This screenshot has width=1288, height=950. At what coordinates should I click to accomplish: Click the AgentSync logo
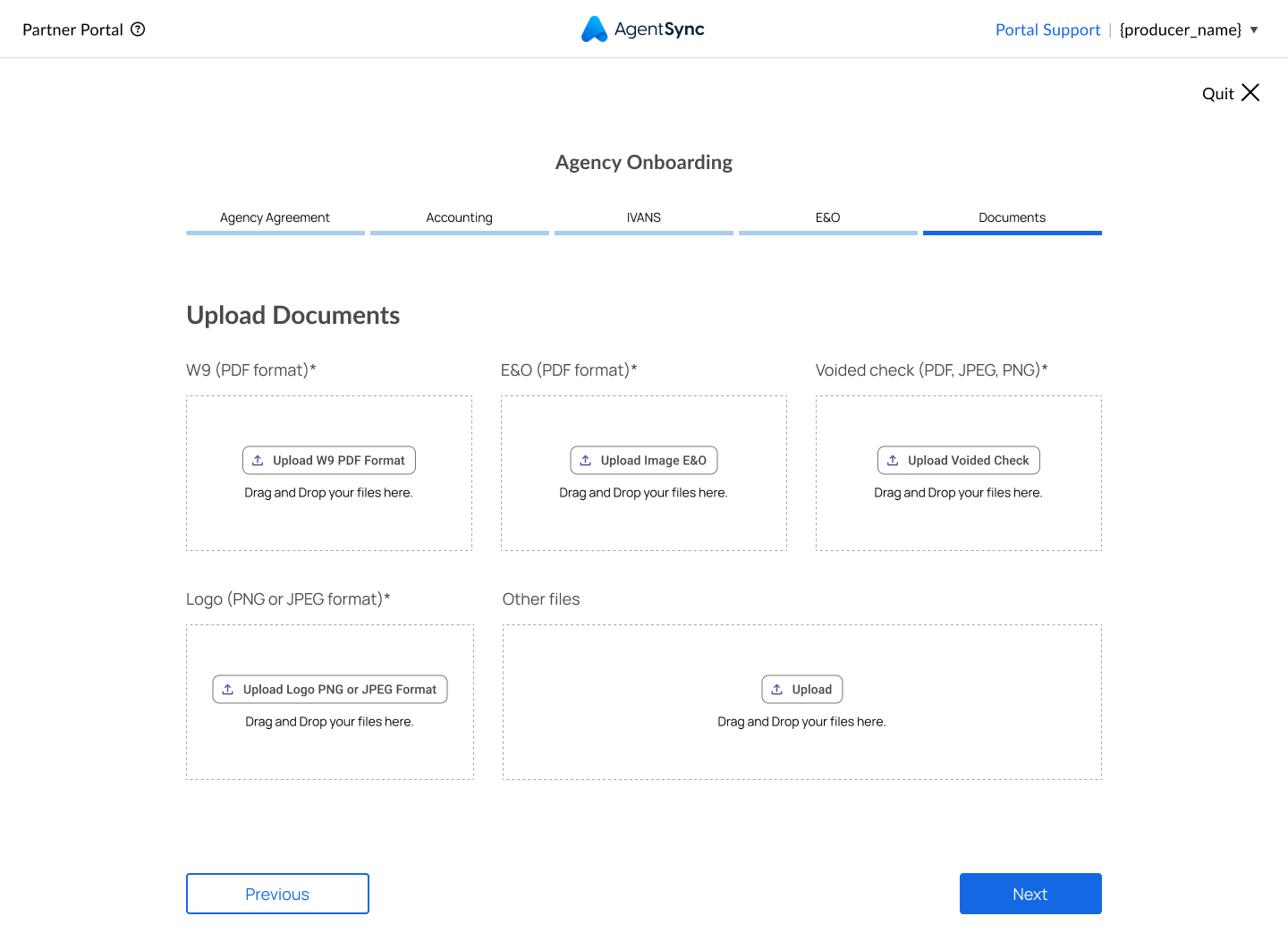click(643, 30)
